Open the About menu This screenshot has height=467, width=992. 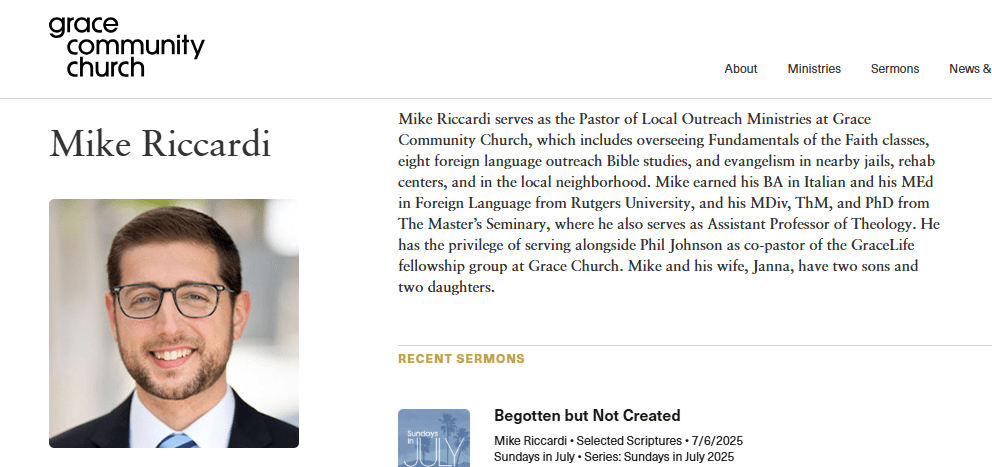coord(741,69)
